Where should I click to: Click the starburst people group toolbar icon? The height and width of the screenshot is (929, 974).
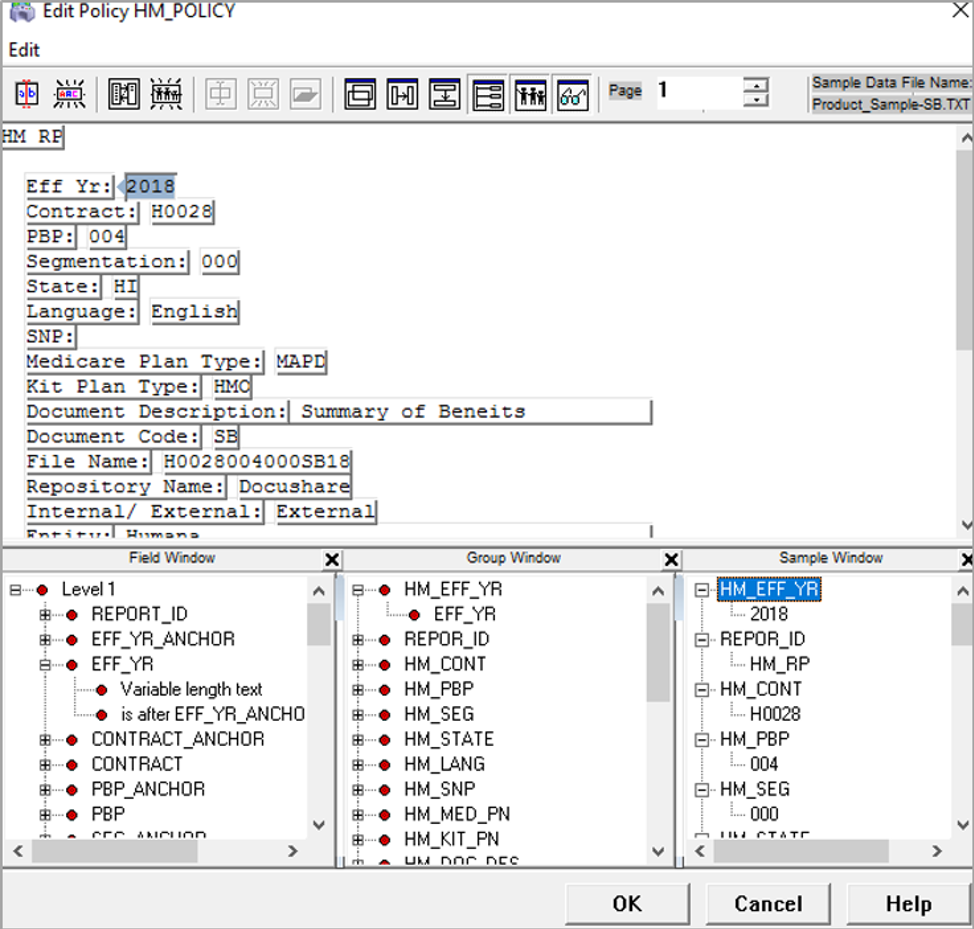166,95
